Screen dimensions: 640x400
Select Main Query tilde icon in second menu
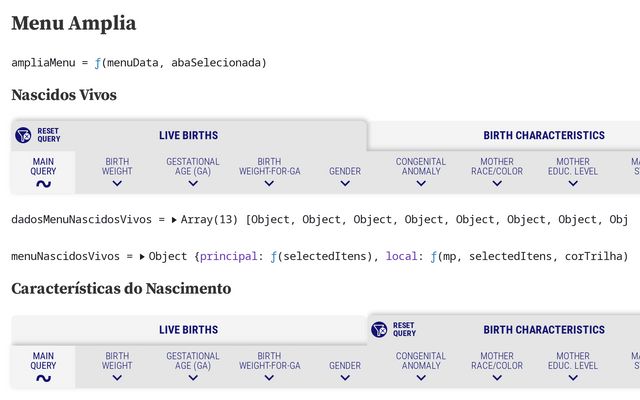click(x=43, y=378)
